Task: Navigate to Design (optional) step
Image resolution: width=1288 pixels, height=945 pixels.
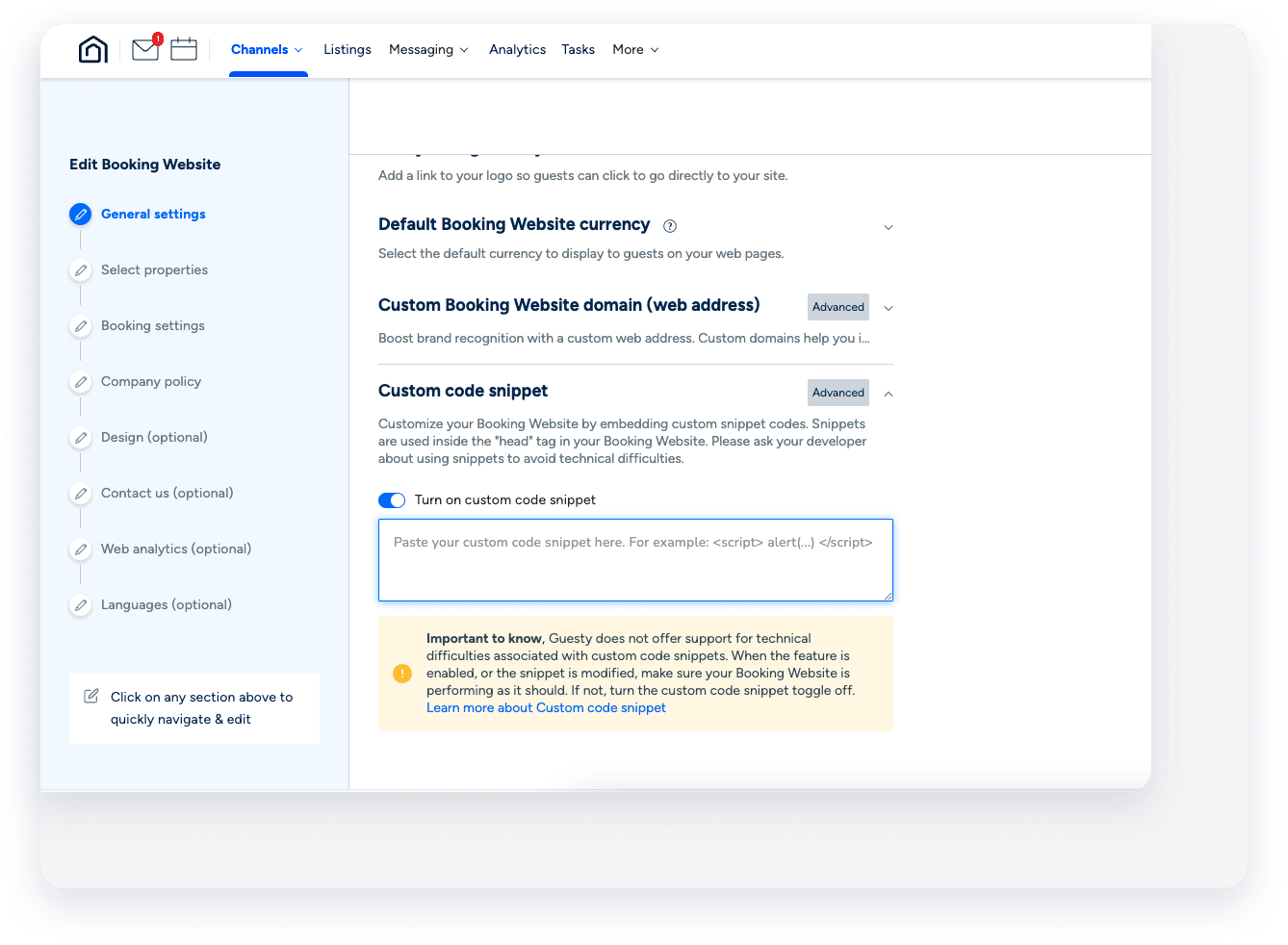Action: tap(154, 438)
